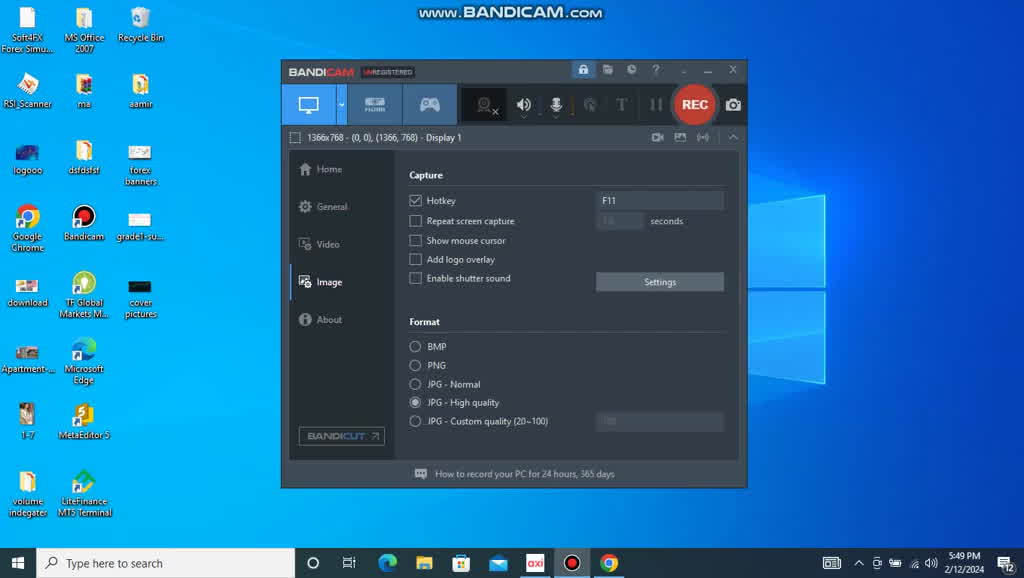Click the F11 hotkey input field
Viewport: 1024px width, 578px height.
pyautogui.click(x=659, y=201)
